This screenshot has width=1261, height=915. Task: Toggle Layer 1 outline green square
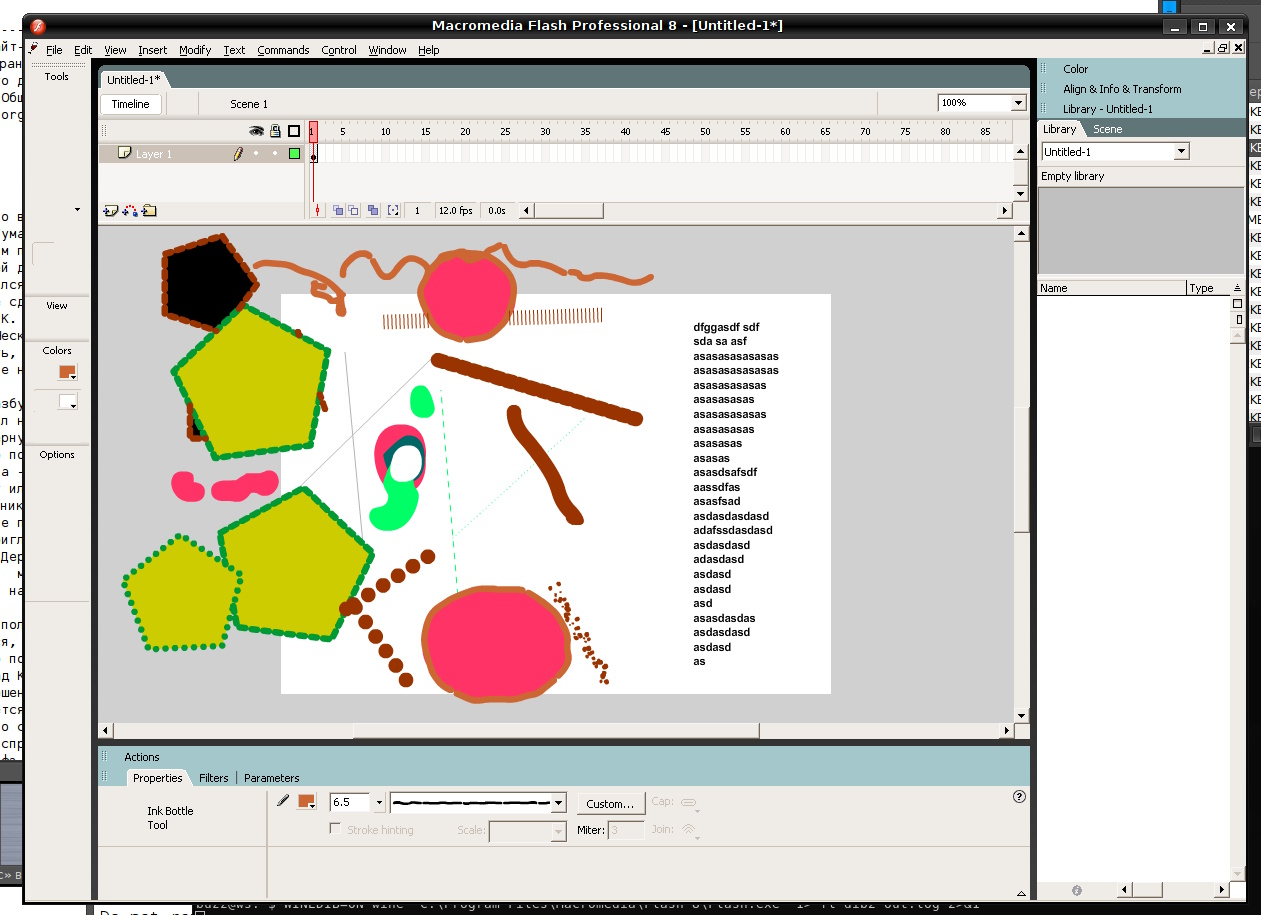294,154
